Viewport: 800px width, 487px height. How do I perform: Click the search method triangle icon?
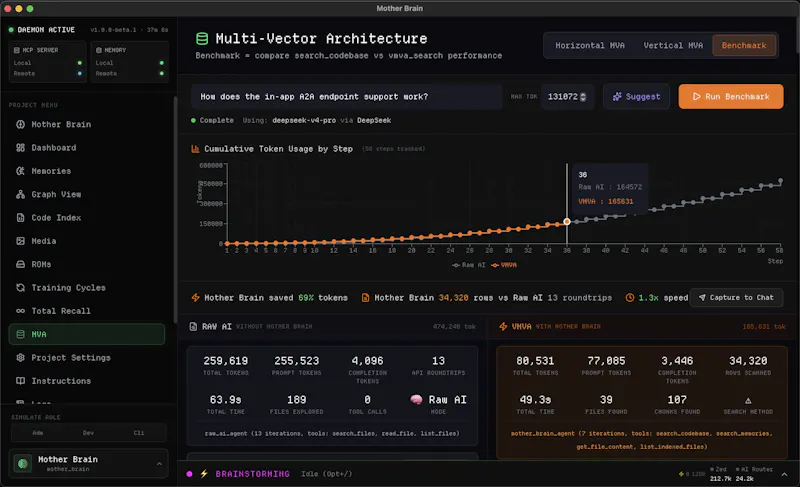click(x=748, y=401)
